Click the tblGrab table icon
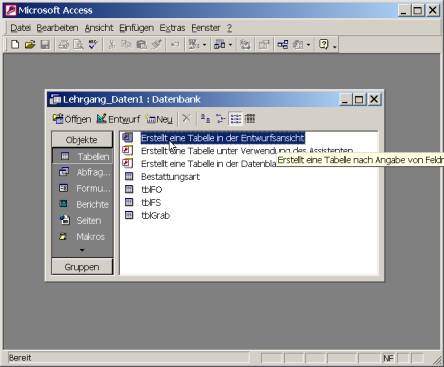444x367 pixels. (129, 215)
